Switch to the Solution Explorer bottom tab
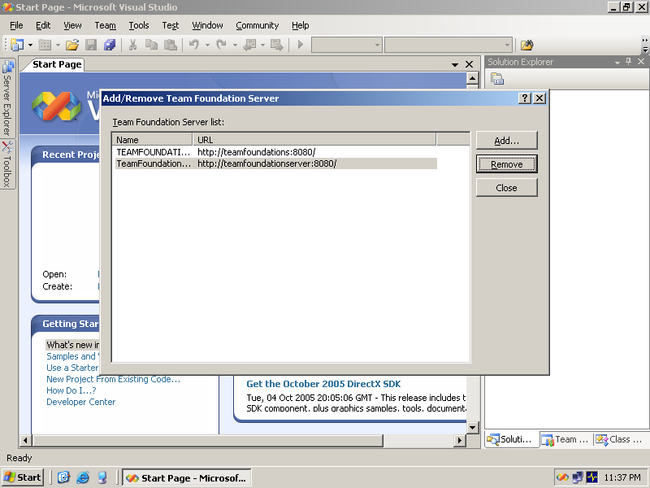Image resolution: width=650 pixels, height=488 pixels. pos(511,439)
